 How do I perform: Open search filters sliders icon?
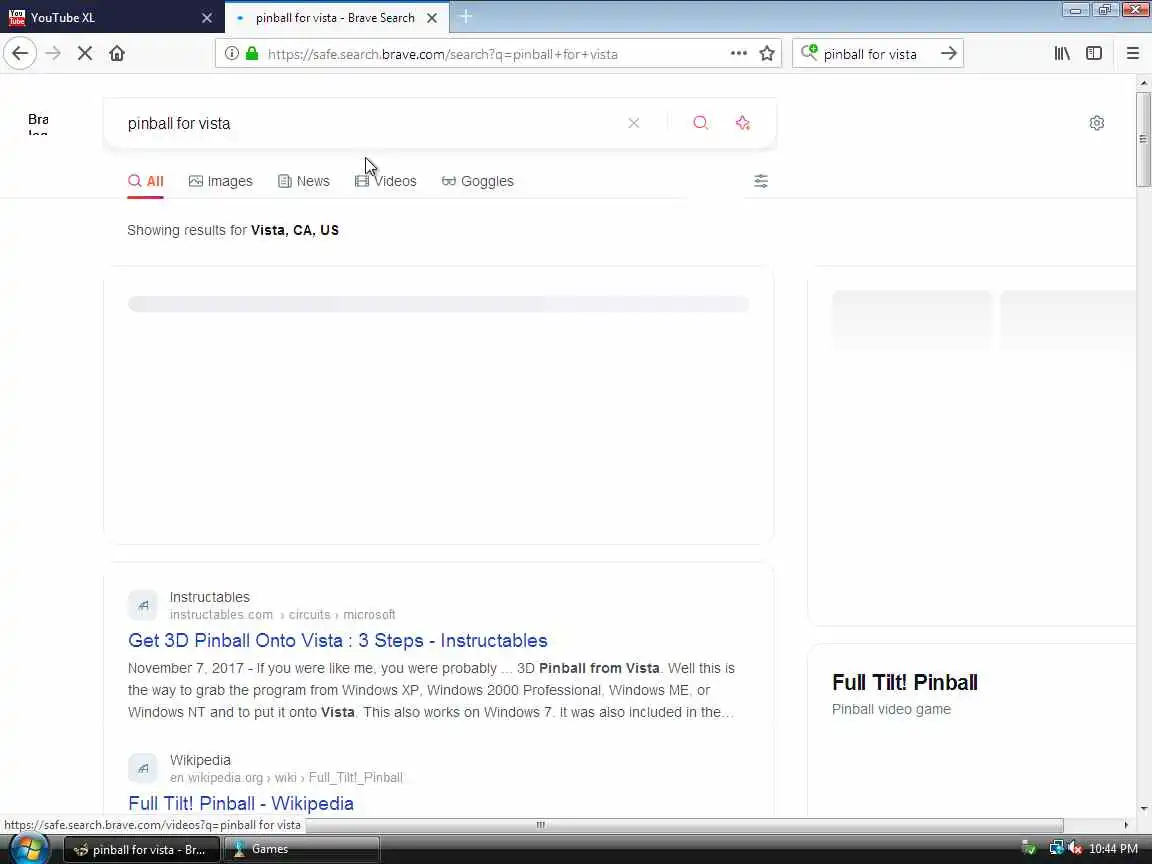[761, 181]
